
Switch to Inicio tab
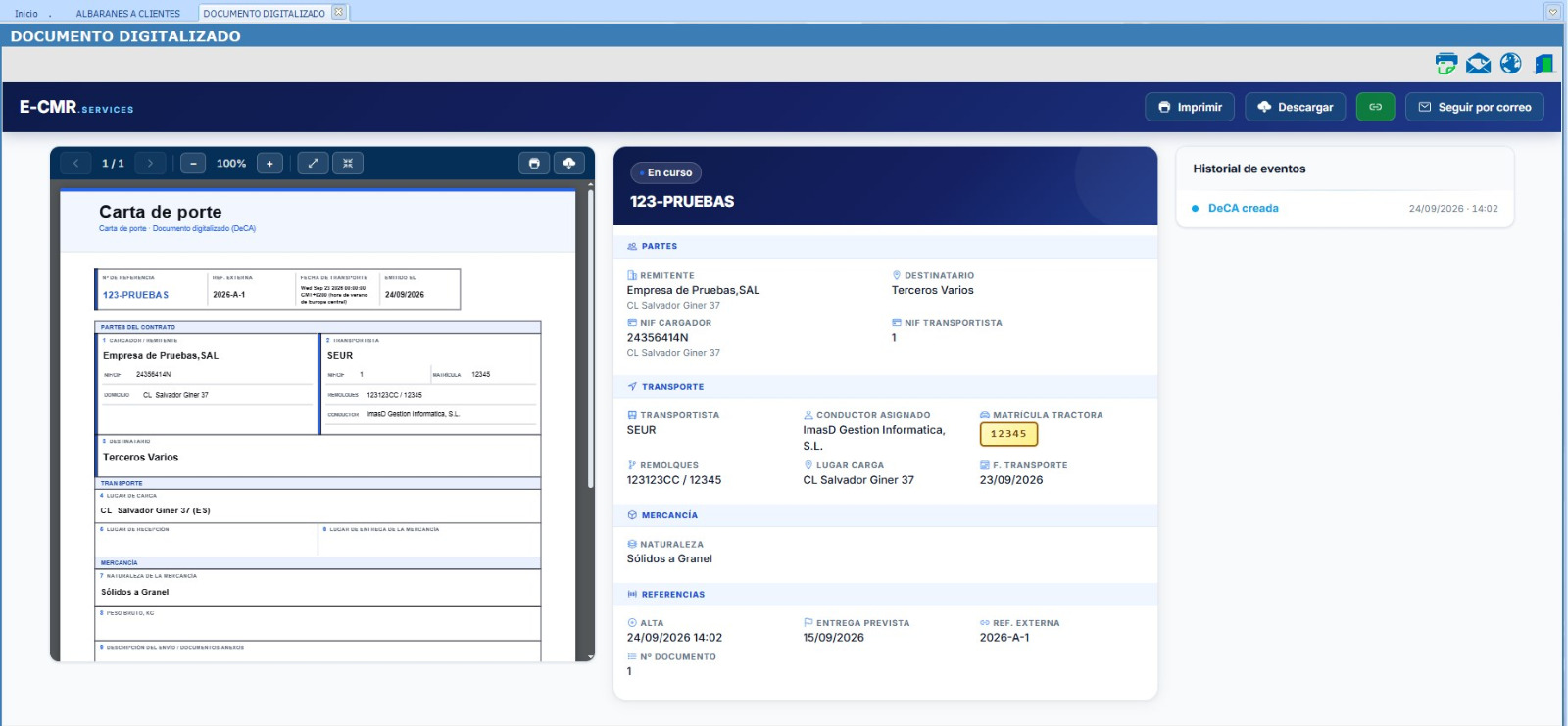pyautogui.click(x=26, y=14)
